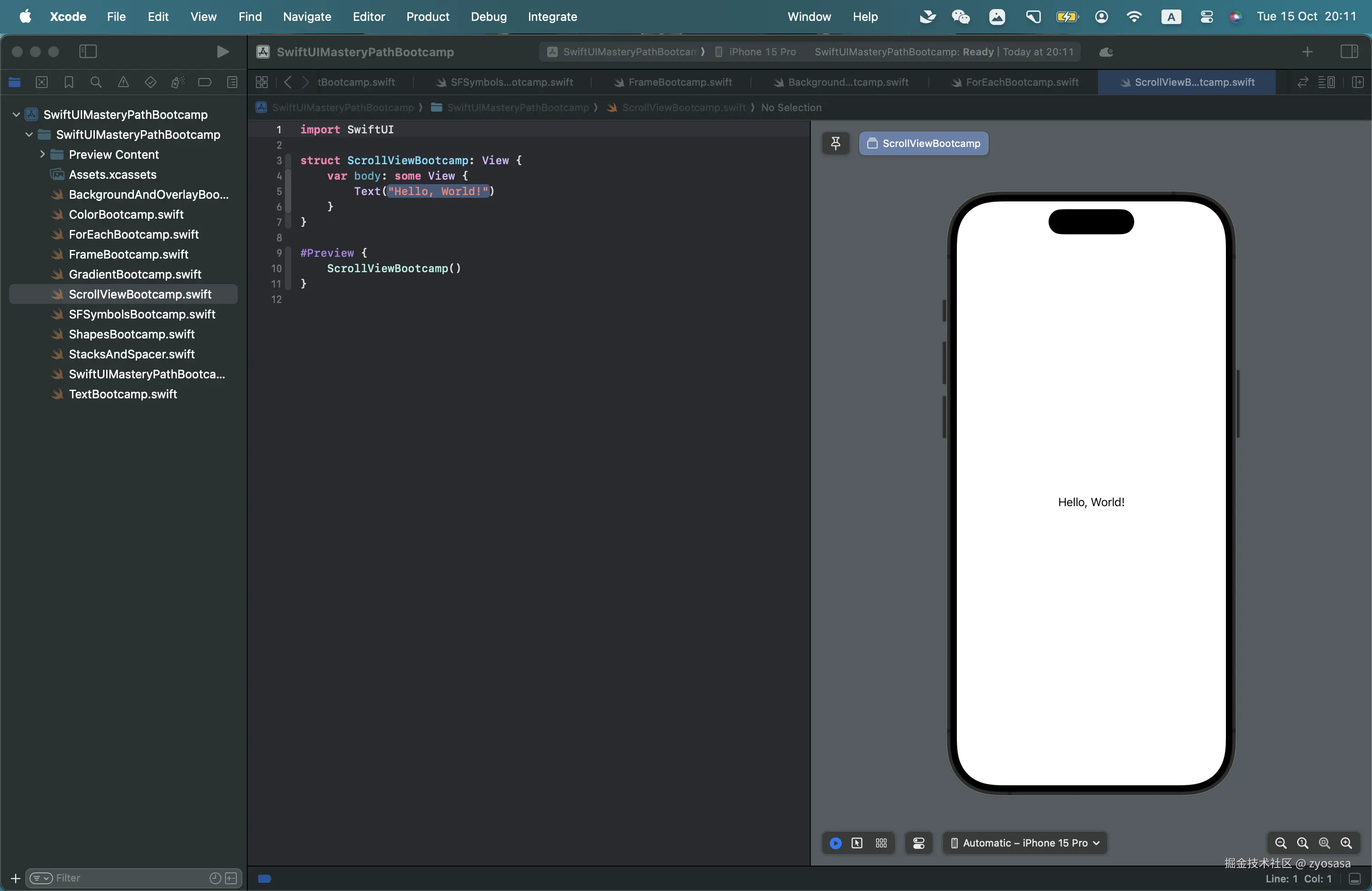This screenshot has width=1372, height=891.
Task: Pin the ScrollViewBootcamp preview
Action: pos(835,143)
